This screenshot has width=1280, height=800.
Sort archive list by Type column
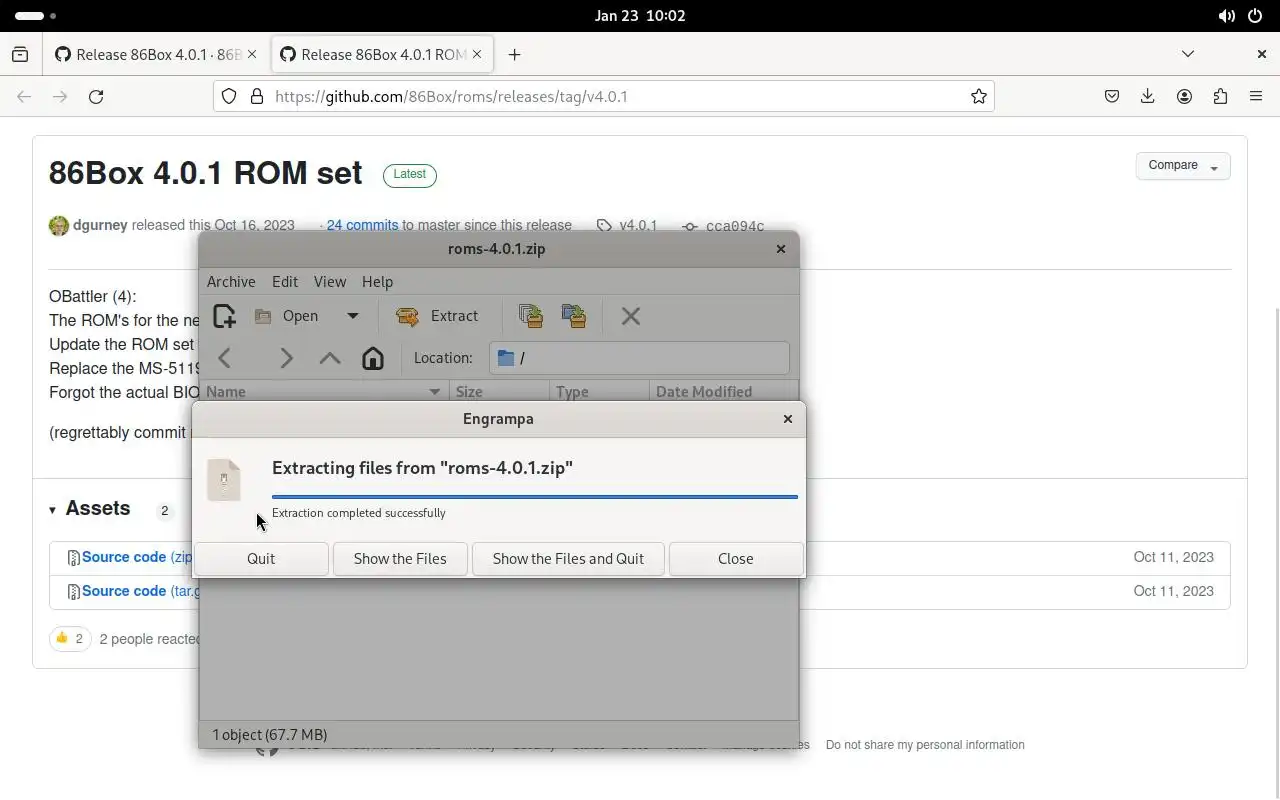(x=599, y=392)
